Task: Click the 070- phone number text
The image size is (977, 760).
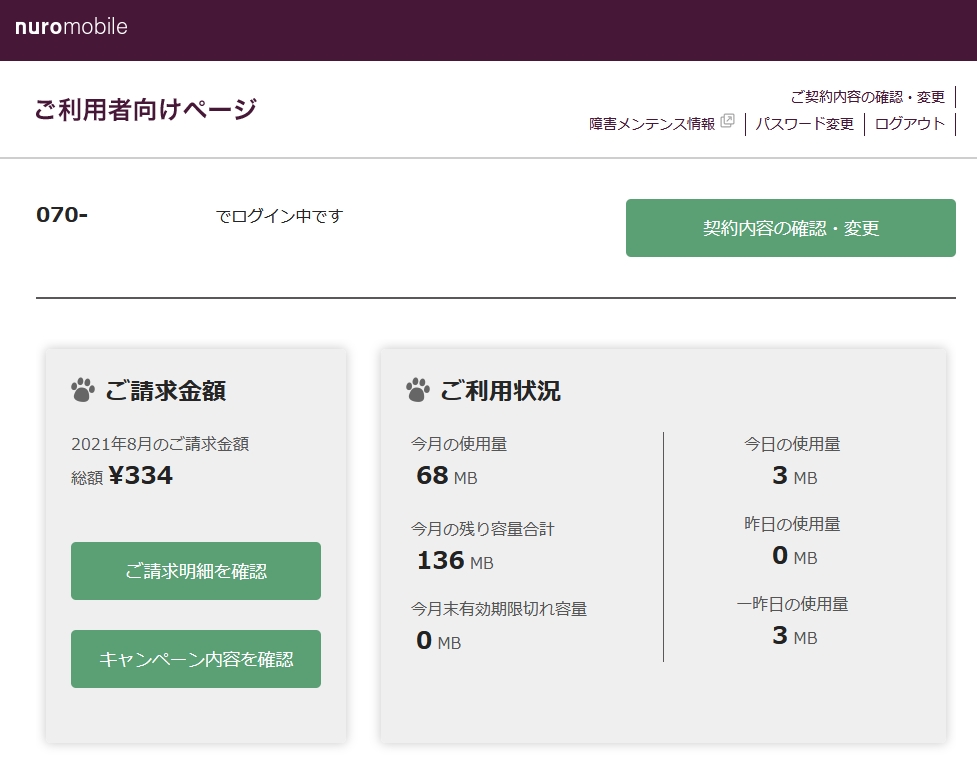Action: click(62, 215)
